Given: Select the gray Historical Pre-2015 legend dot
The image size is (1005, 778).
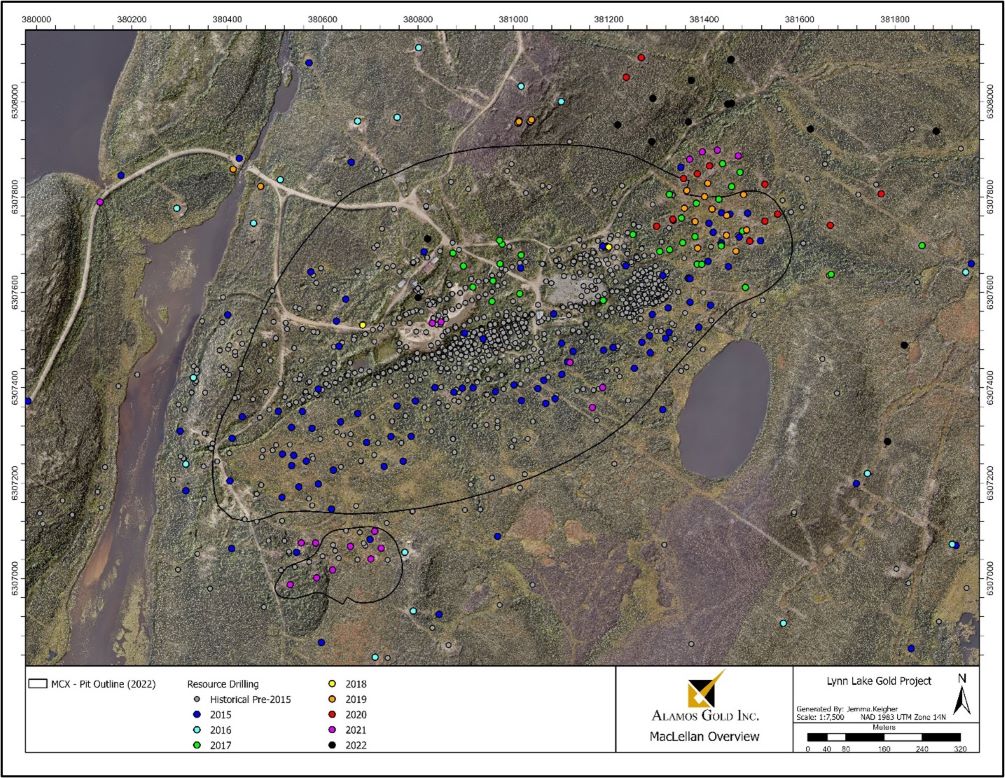Looking at the screenshot, I should (x=197, y=699).
